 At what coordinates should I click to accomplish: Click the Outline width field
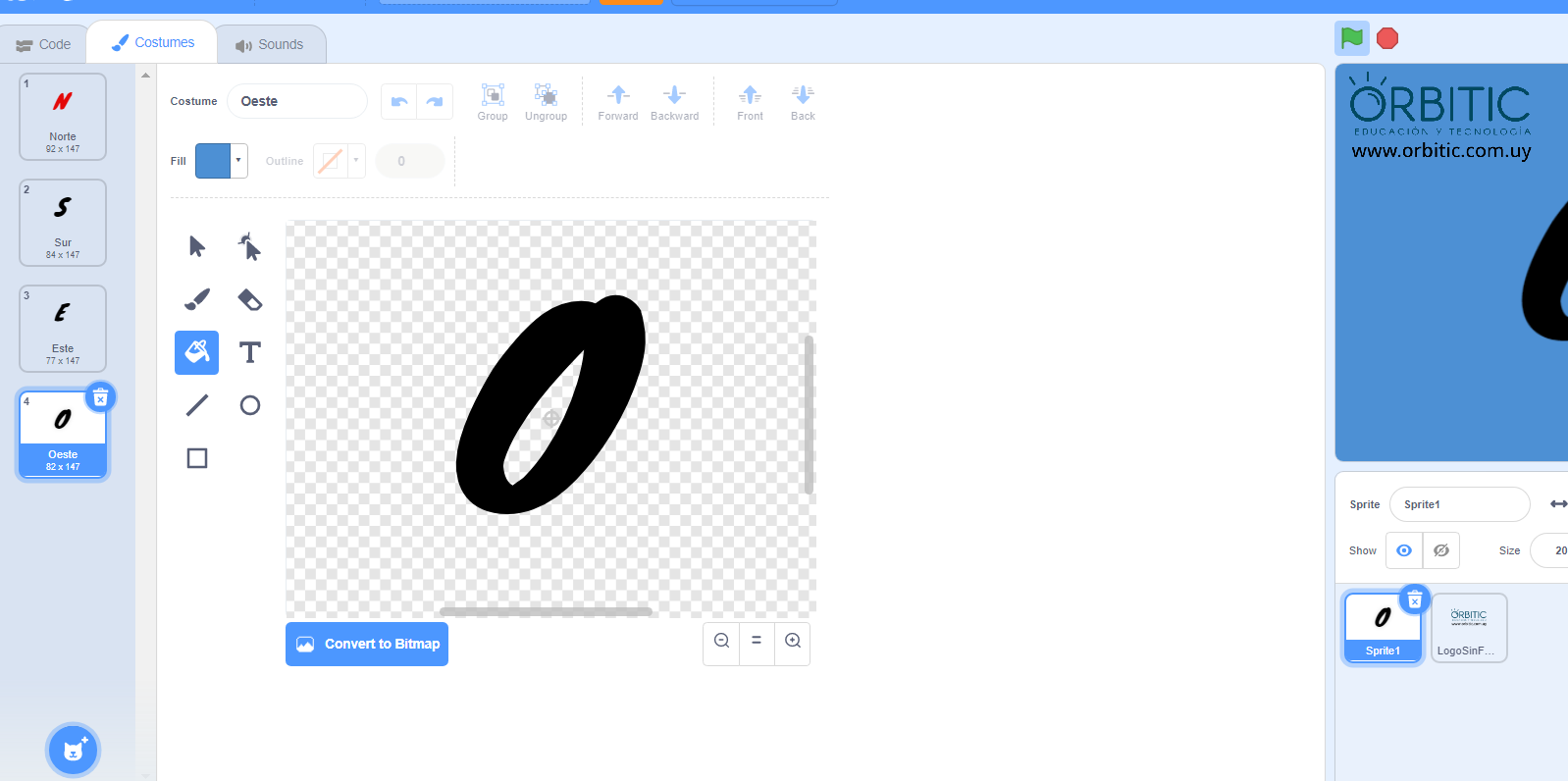(410, 161)
